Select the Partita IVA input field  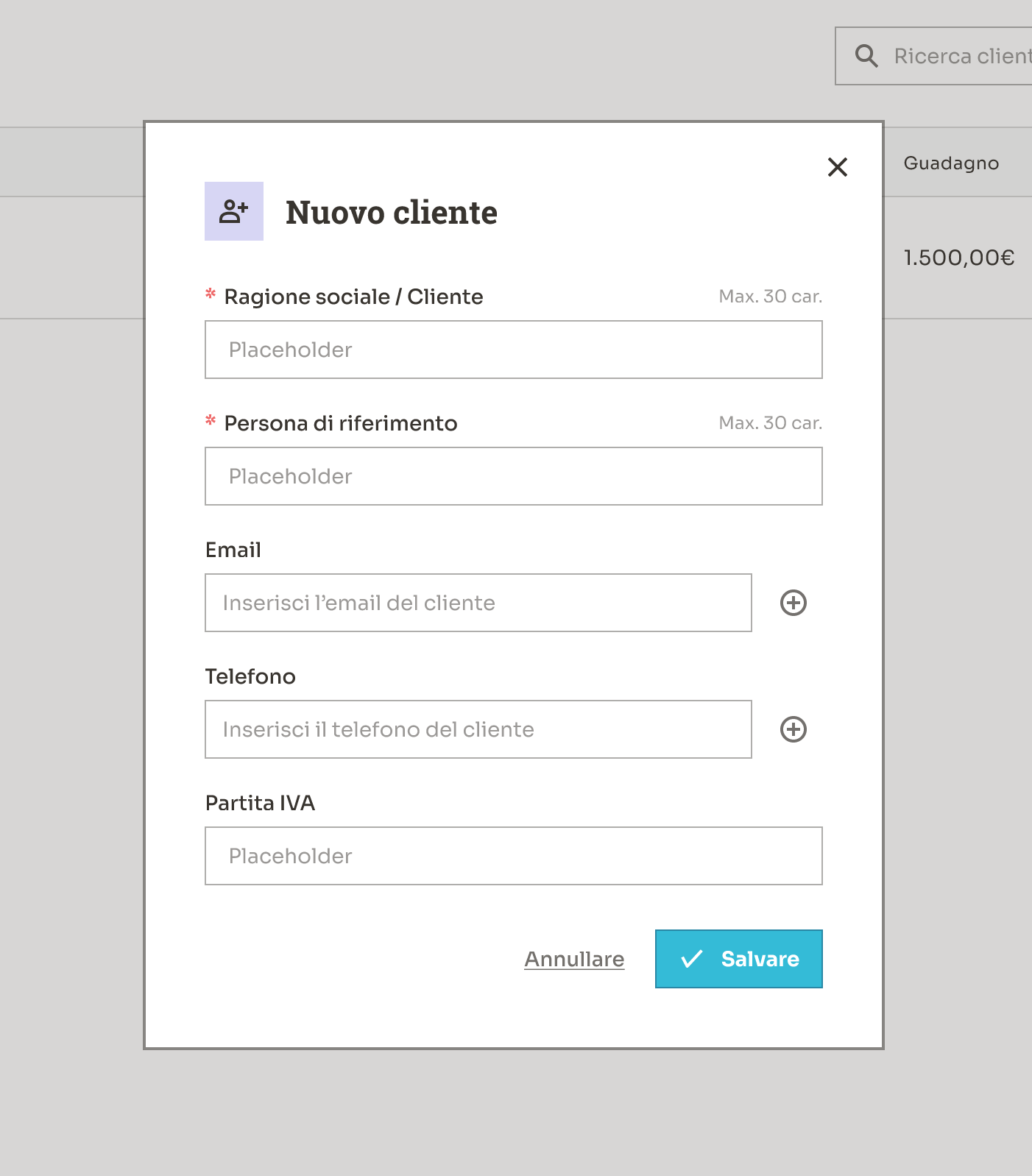tap(513, 856)
